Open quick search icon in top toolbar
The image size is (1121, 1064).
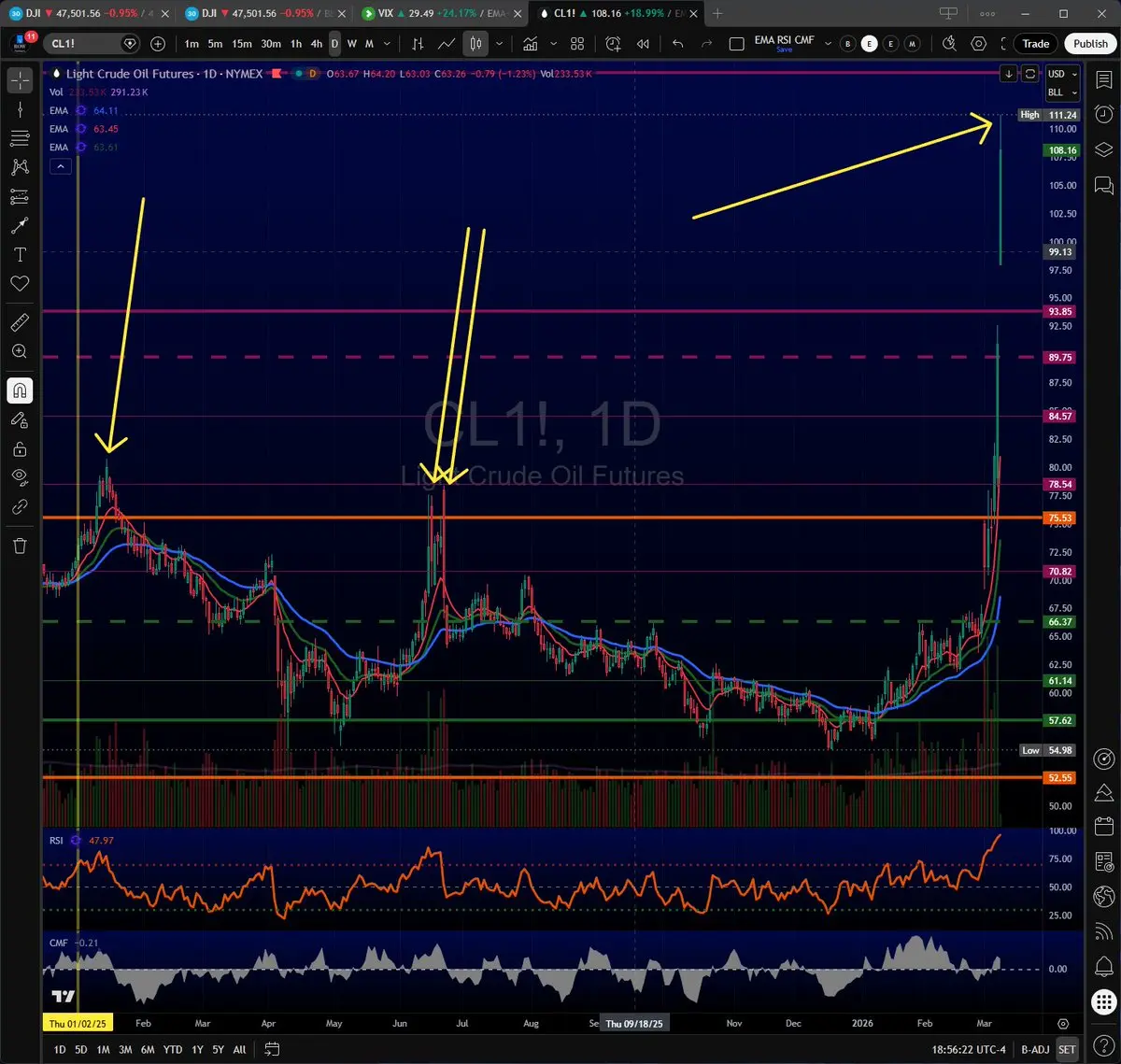[x=949, y=44]
